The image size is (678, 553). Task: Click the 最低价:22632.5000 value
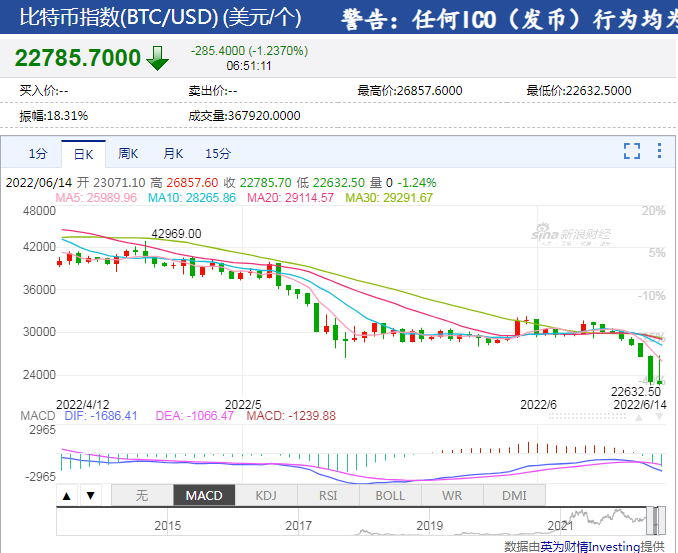tap(579, 91)
